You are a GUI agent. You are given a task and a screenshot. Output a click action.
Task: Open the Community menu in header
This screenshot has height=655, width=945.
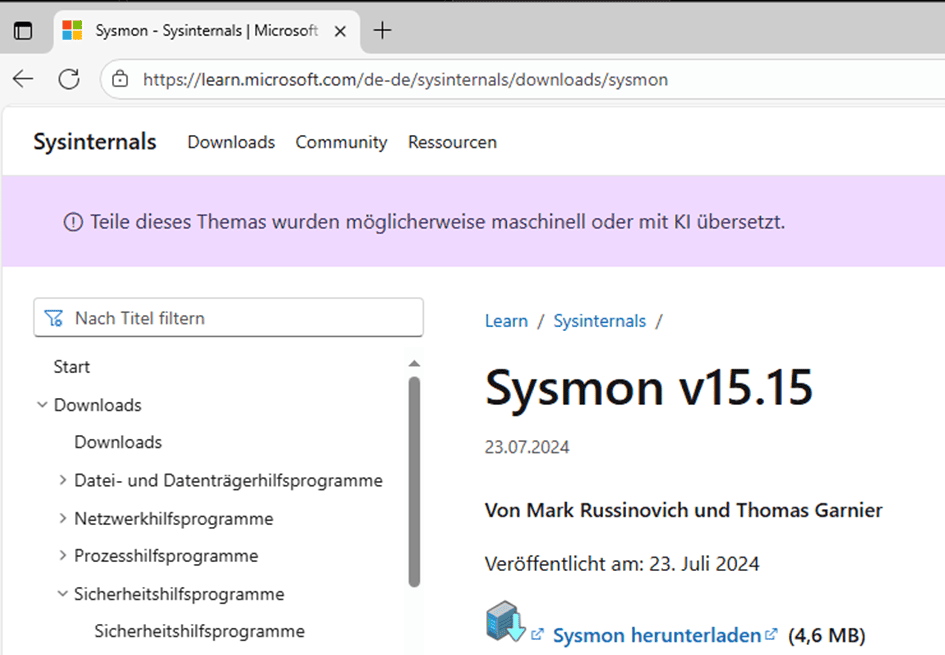341,142
